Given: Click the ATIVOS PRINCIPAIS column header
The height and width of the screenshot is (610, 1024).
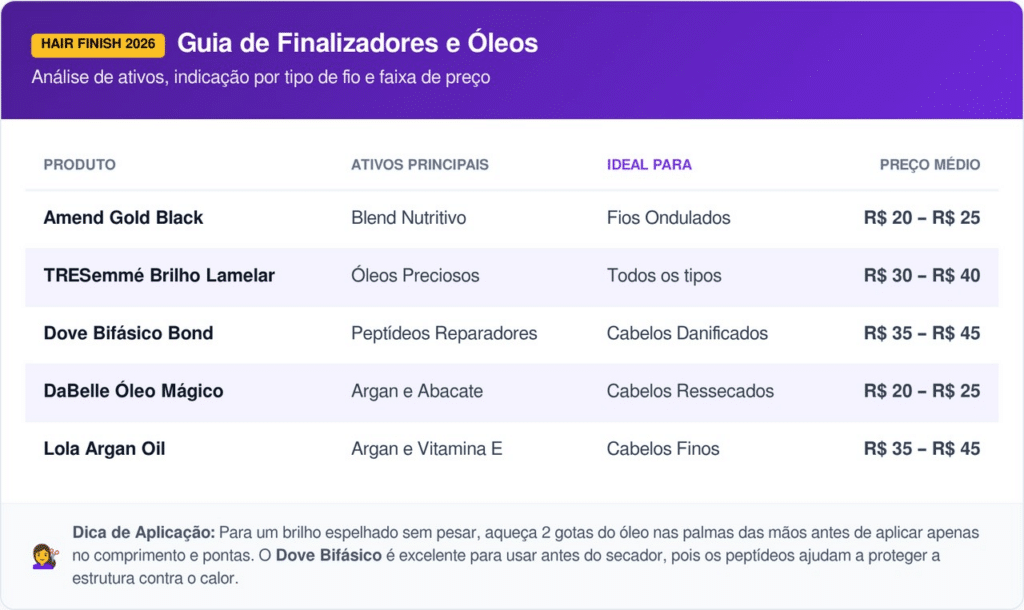Looking at the screenshot, I should coord(420,165).
